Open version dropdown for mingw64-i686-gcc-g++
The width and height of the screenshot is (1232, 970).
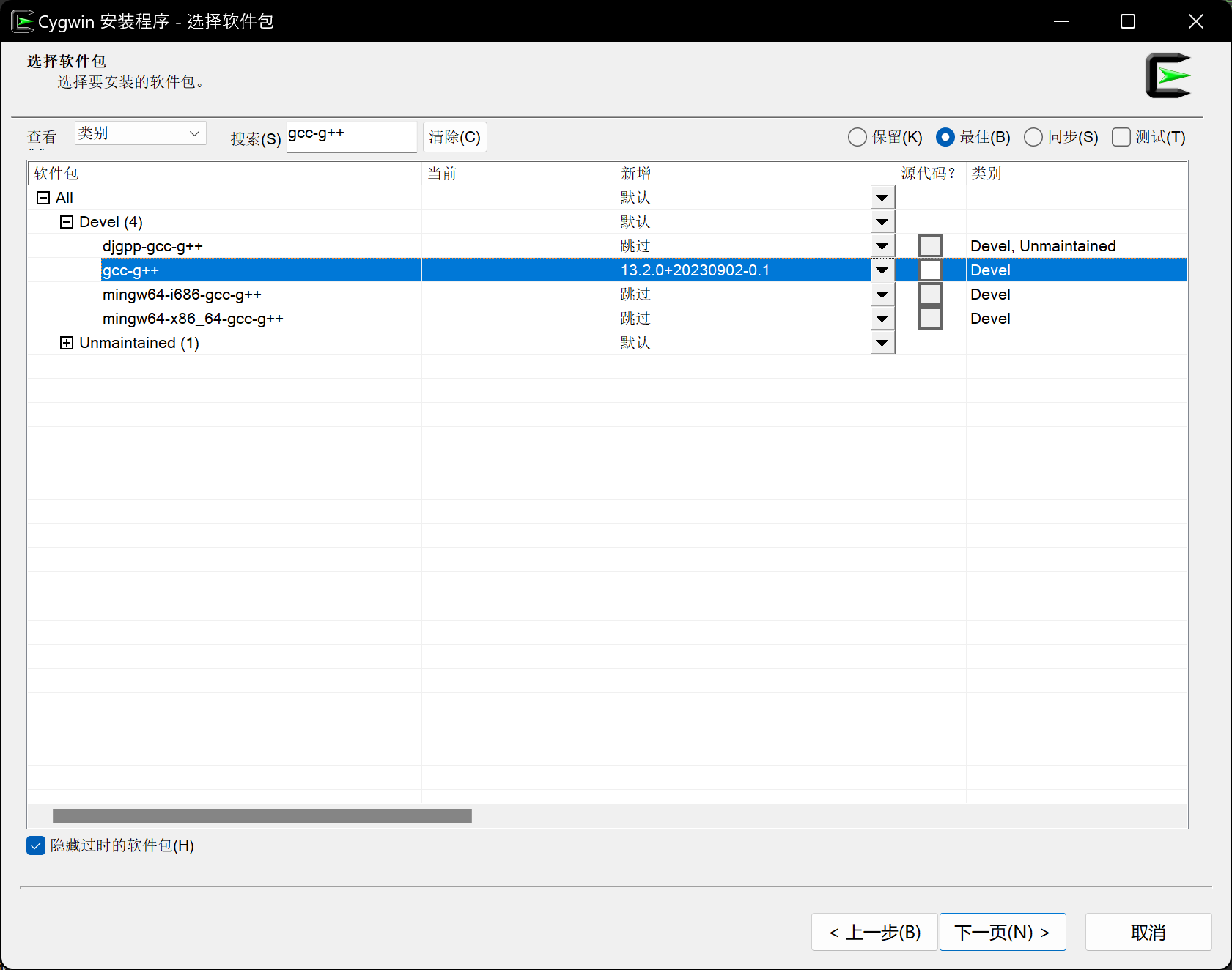tap(882, 295)
